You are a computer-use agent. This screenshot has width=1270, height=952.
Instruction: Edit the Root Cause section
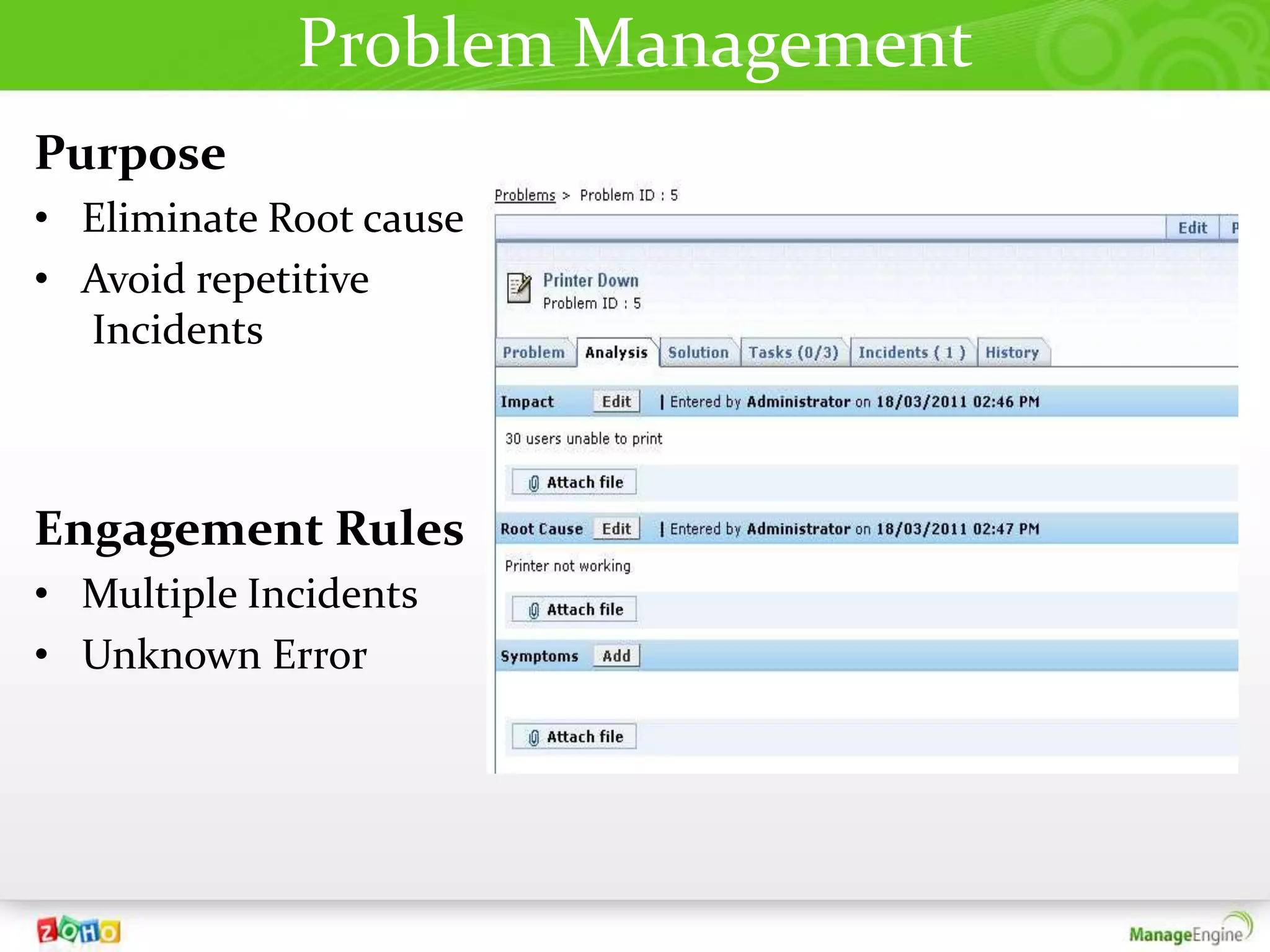(x=616, y=529)
